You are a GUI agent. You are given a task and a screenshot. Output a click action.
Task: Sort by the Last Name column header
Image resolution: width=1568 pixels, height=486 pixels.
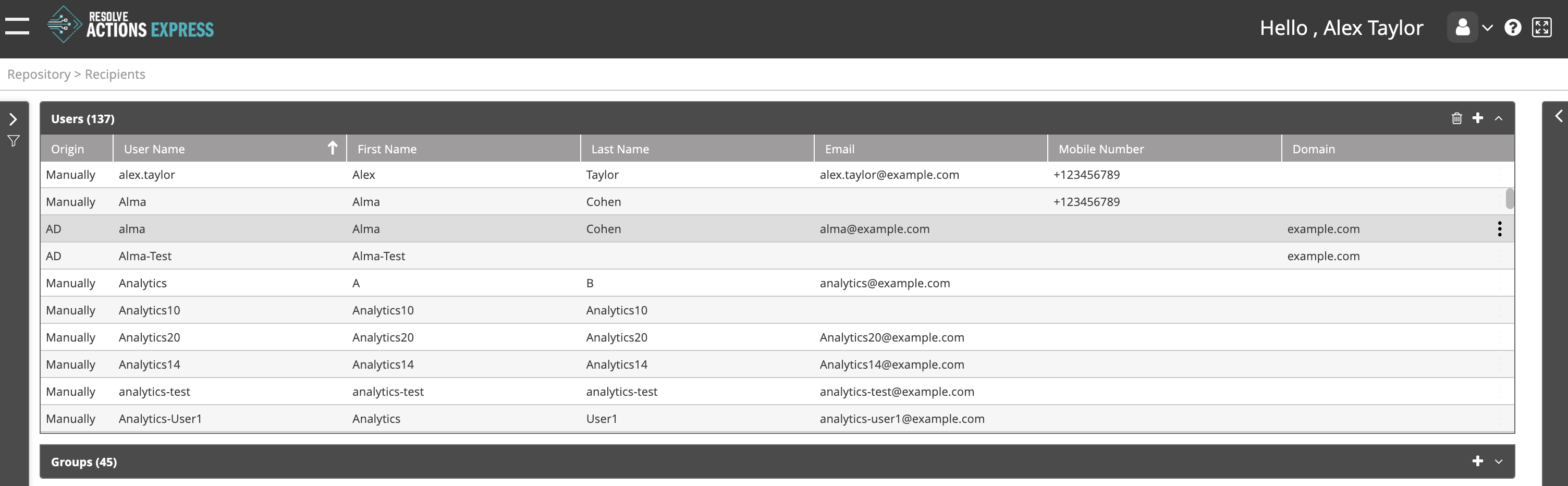697,149
